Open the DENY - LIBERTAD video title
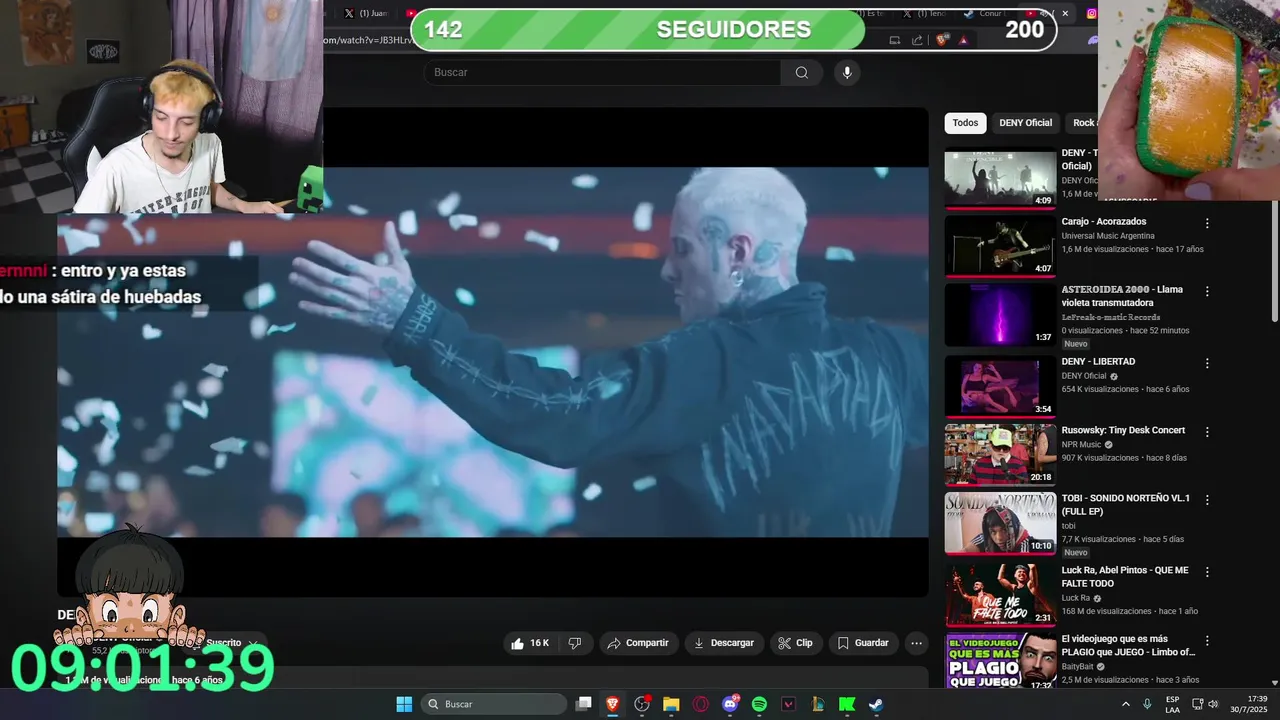 coord(1098,361)
